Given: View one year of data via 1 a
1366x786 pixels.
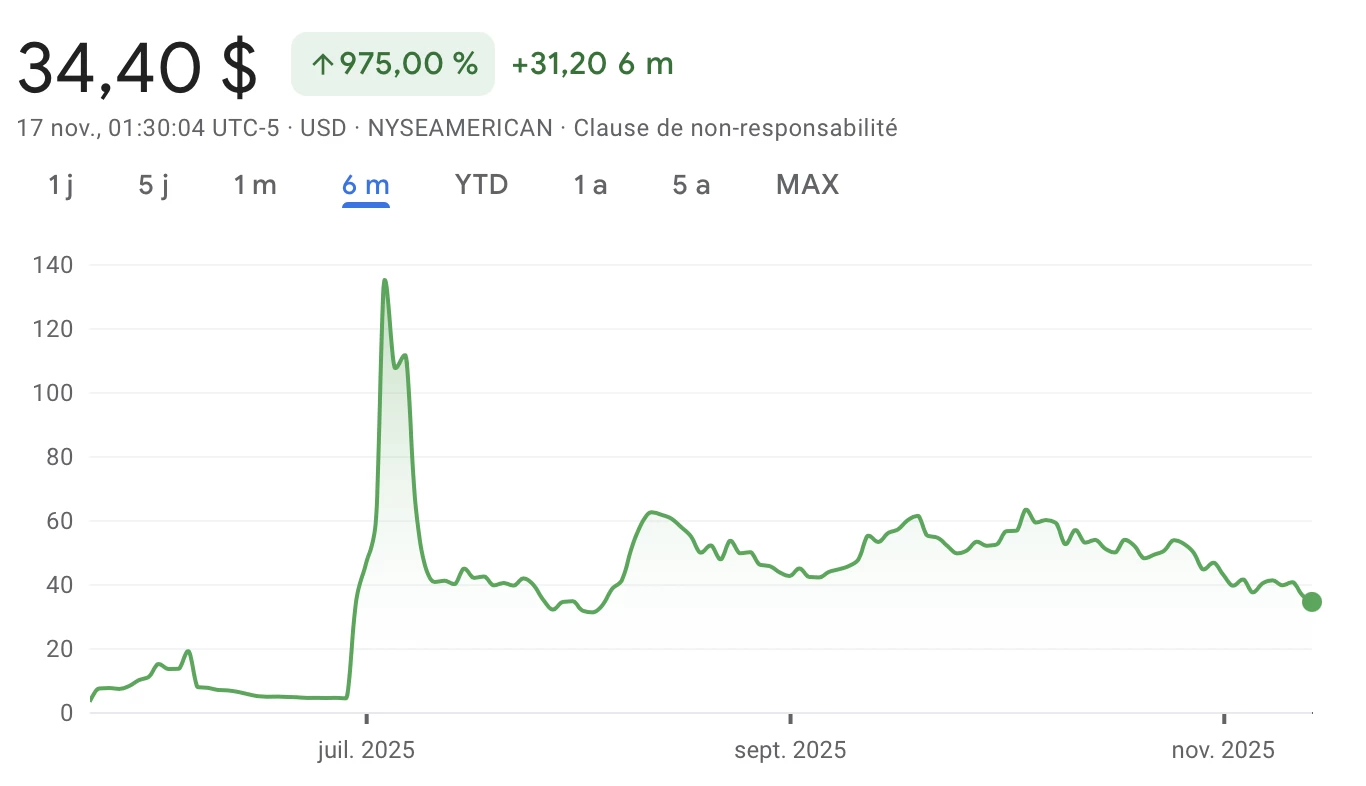Looking at the screenshot, I should click(x=590, y=184).
